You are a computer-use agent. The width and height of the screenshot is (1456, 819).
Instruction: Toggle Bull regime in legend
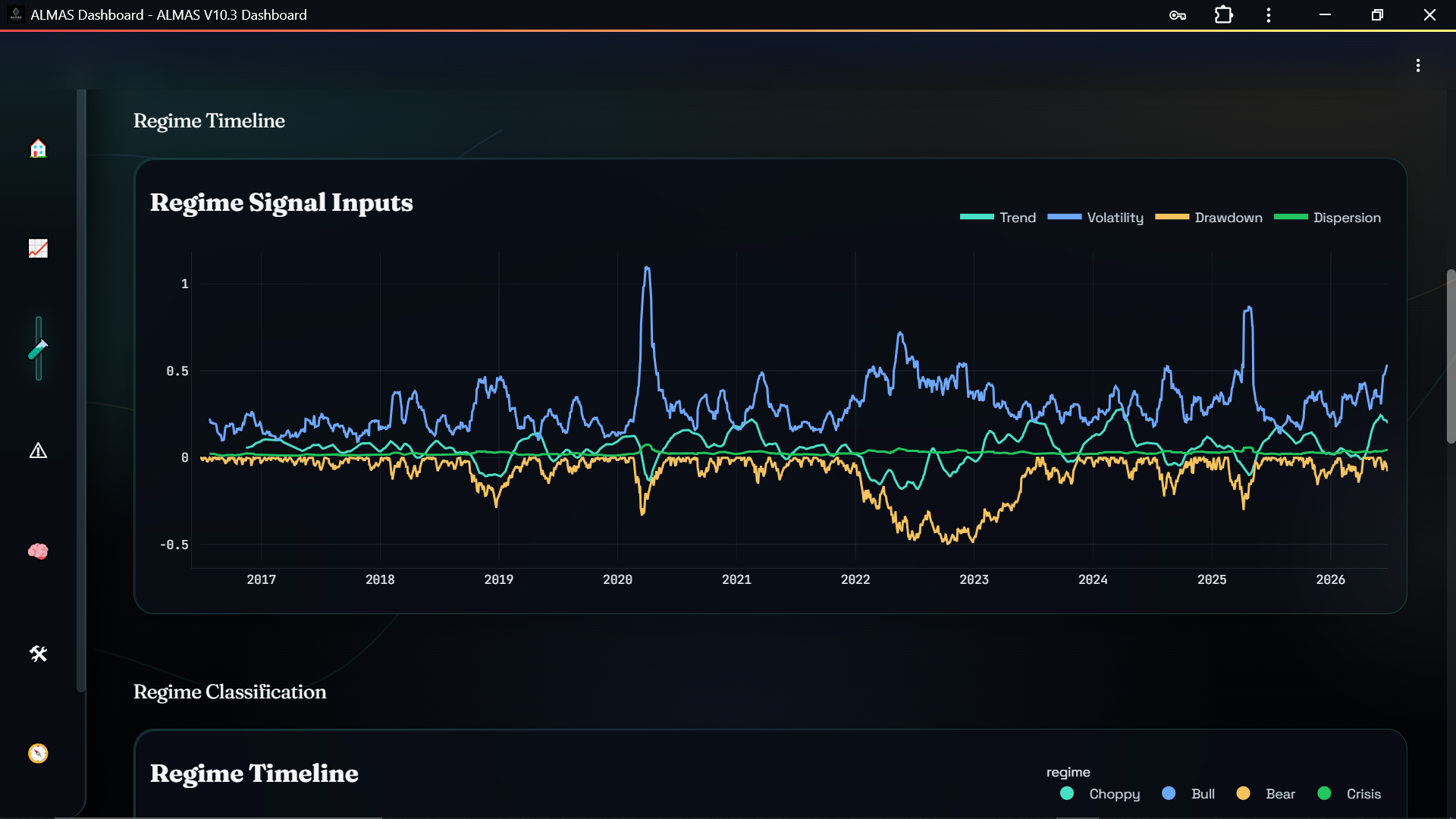tap(1188, 794)
